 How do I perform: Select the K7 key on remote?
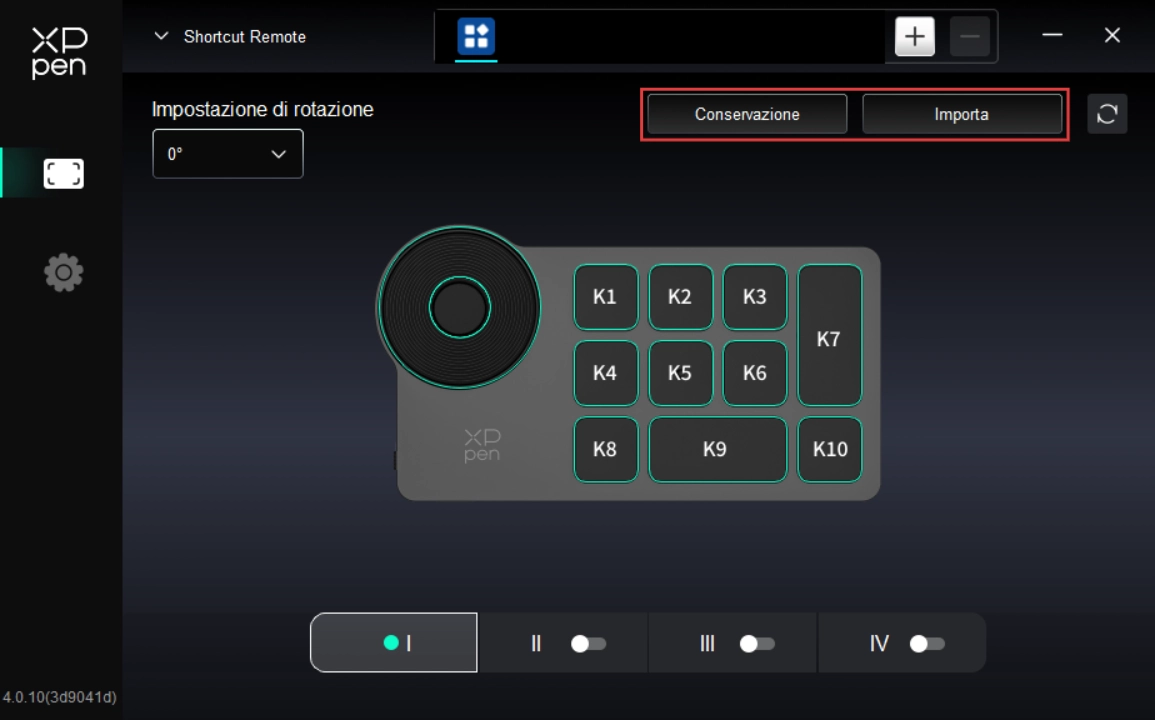point(829,336)
